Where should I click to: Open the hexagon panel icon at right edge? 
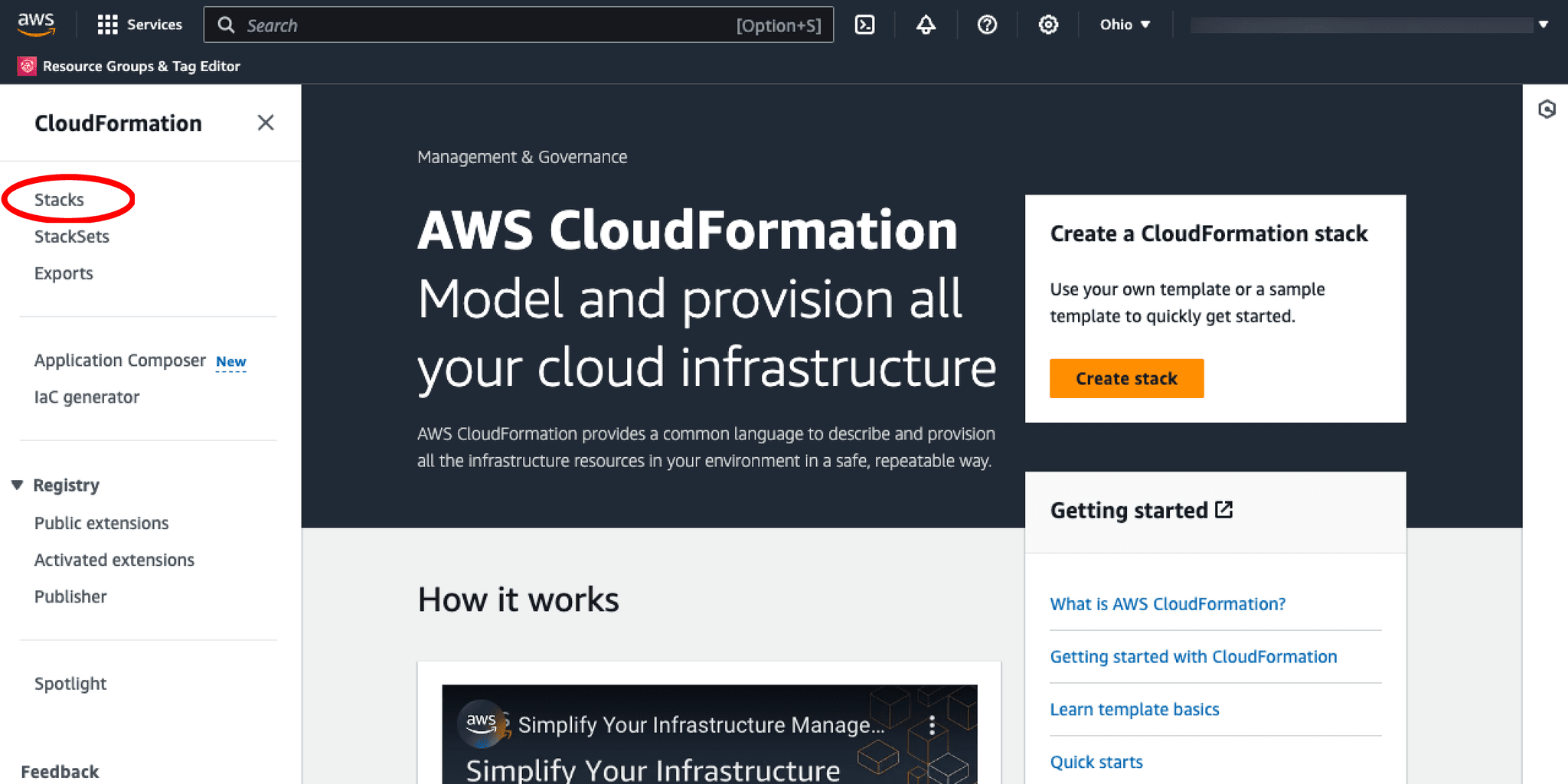[x=1547, y=109]
